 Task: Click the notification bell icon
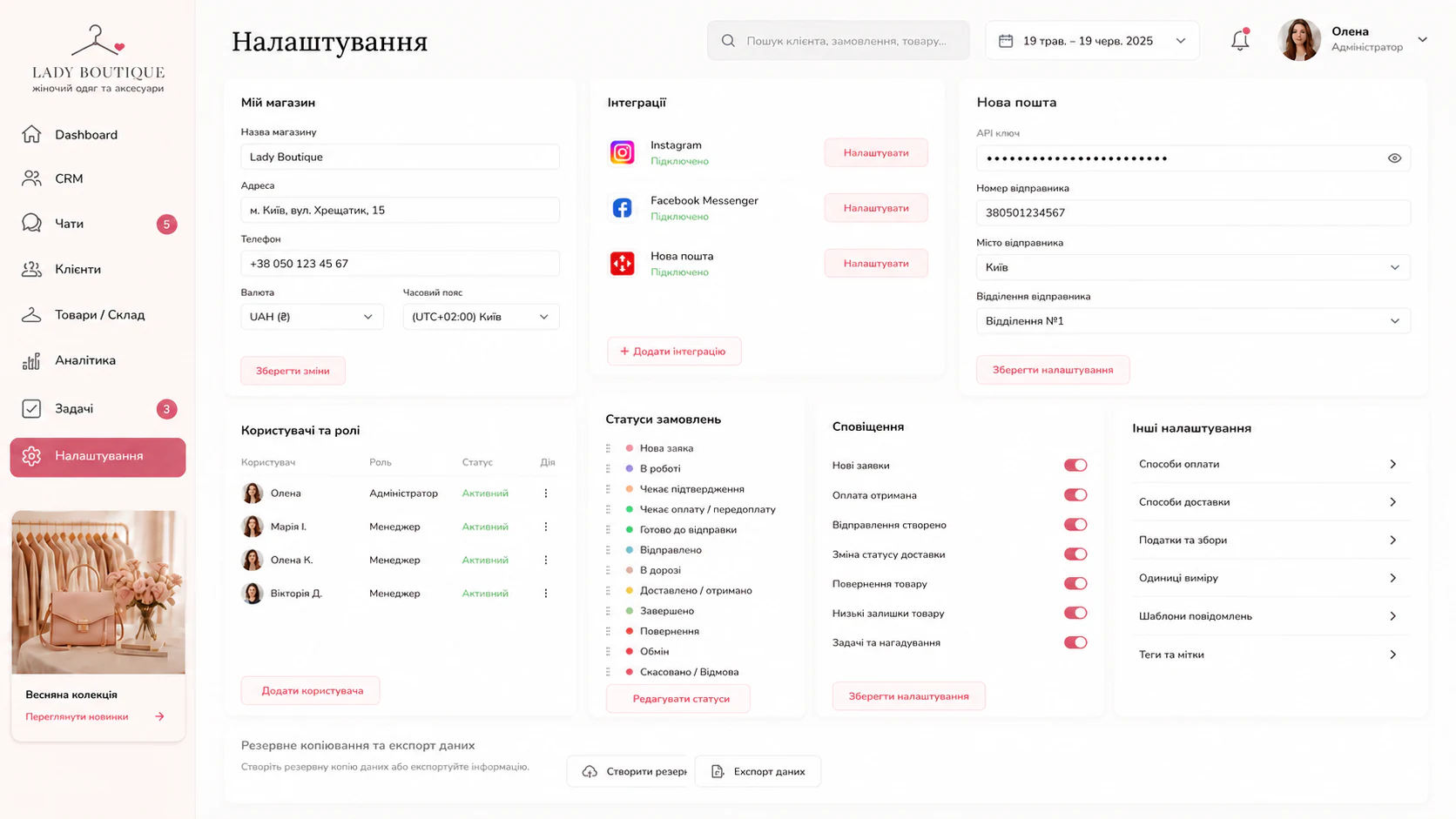(x=1240, y=40)
